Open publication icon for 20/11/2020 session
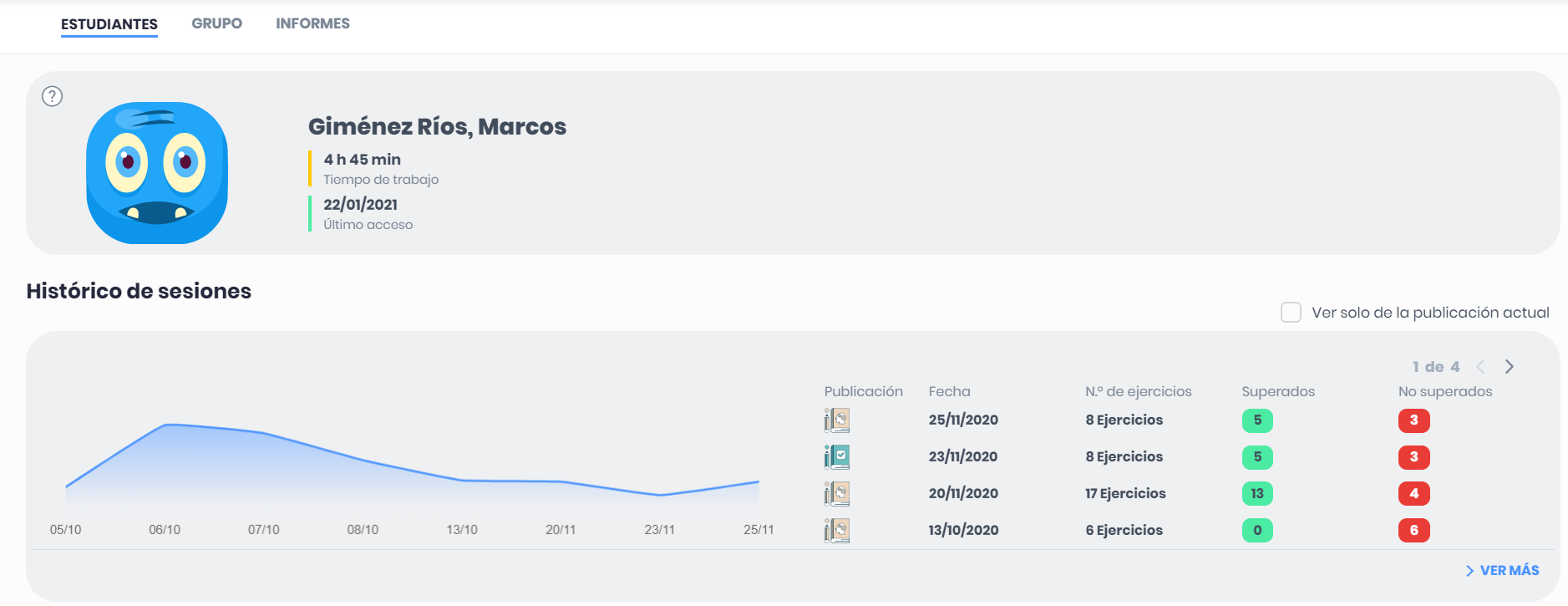 click(836, 493)
